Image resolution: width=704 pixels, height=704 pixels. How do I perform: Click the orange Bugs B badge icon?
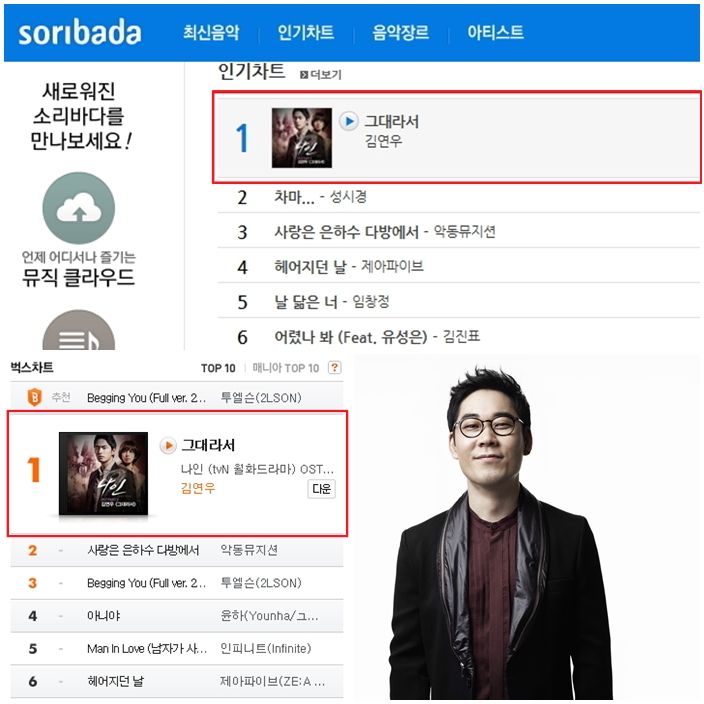click(x=35, y=397)
